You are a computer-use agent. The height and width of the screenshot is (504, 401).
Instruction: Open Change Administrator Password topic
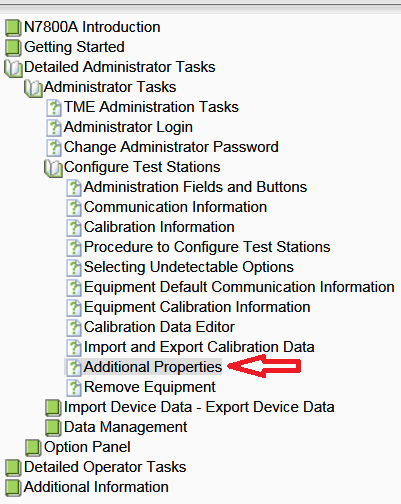click(171, 147)
